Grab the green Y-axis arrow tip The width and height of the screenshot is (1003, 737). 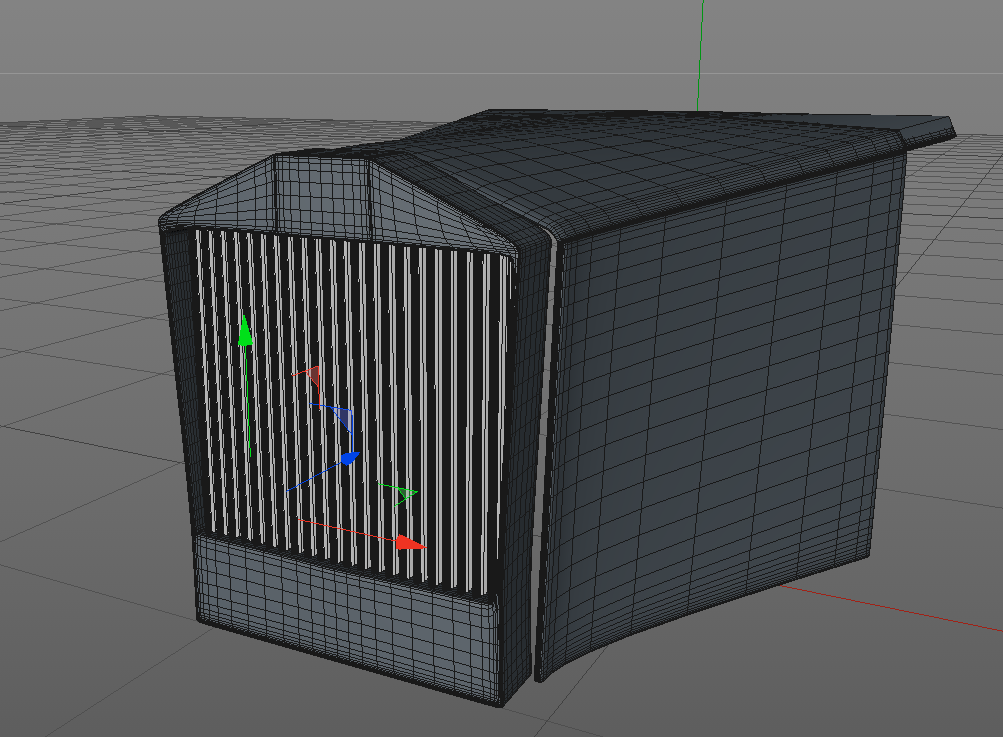pos(245,331)
